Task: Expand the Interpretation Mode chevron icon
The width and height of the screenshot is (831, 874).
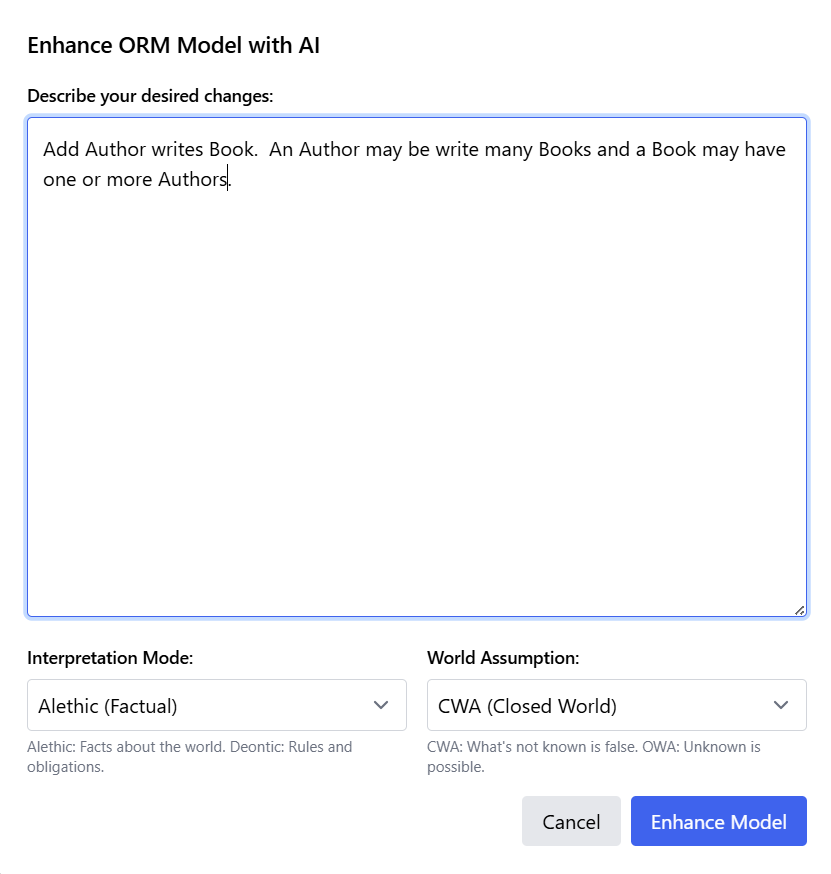Action: pyautogui.click(x=381, y=705)
